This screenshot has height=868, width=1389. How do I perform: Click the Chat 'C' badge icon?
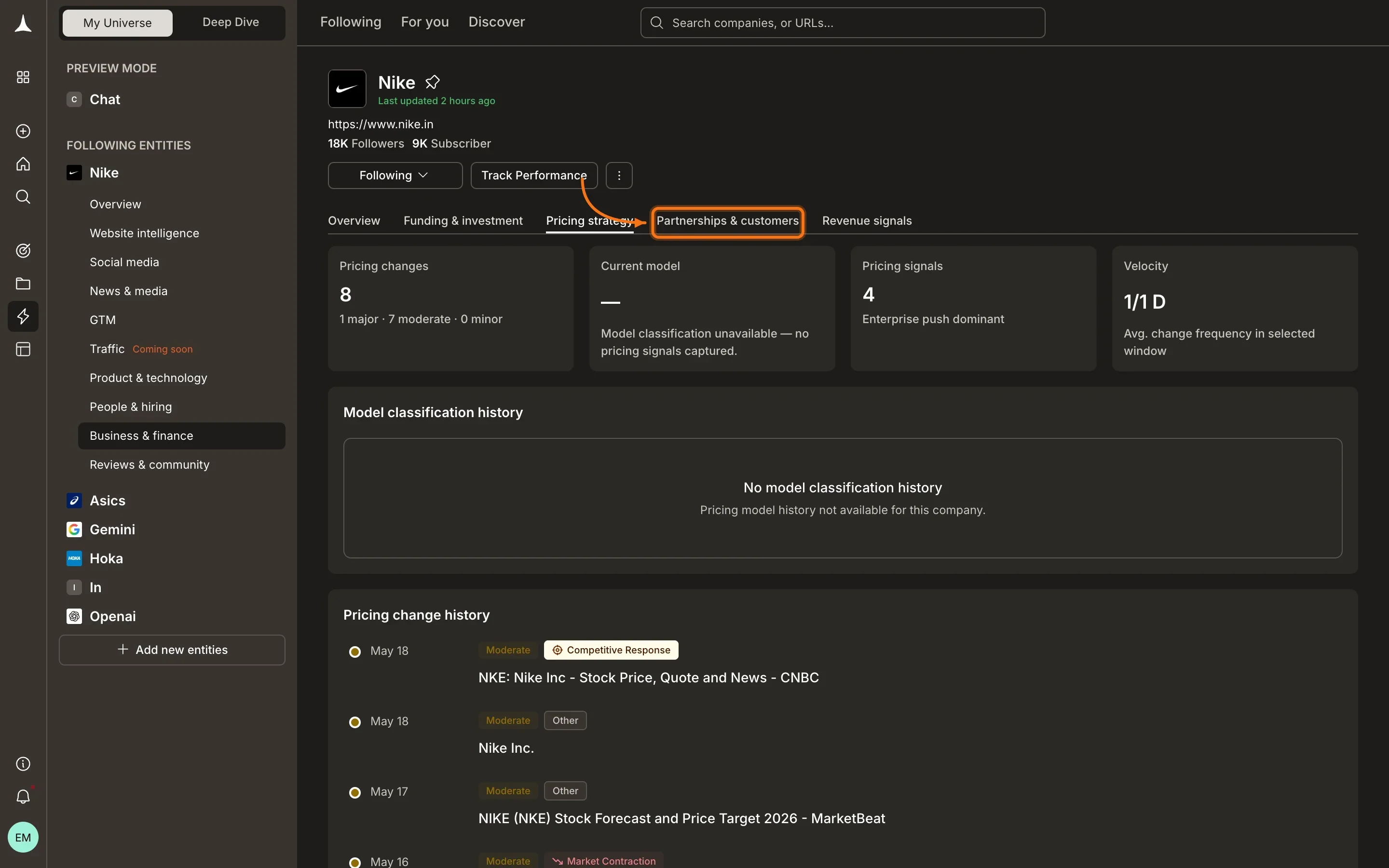click(74, 99)
